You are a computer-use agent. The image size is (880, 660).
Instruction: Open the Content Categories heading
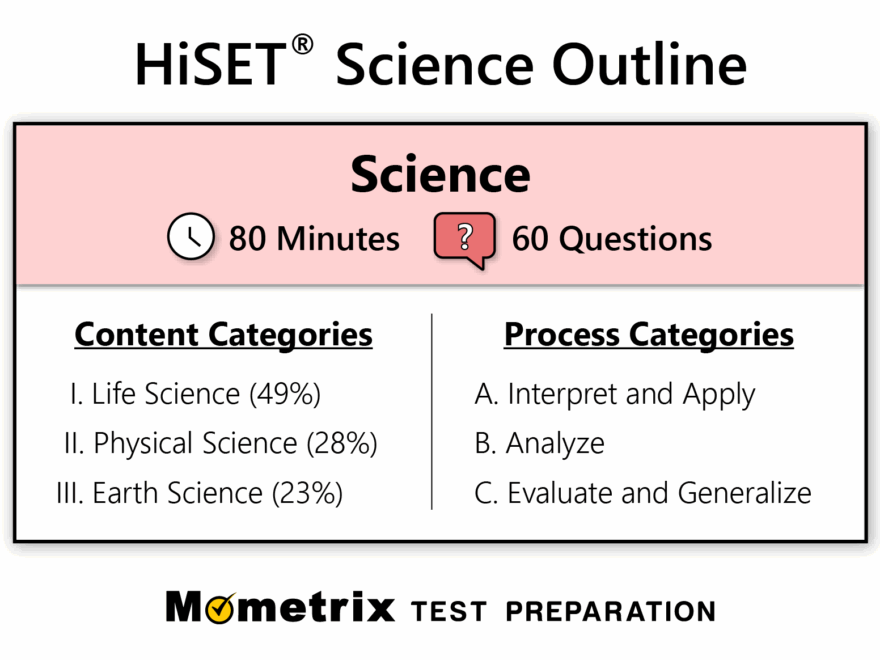[223, 335]
